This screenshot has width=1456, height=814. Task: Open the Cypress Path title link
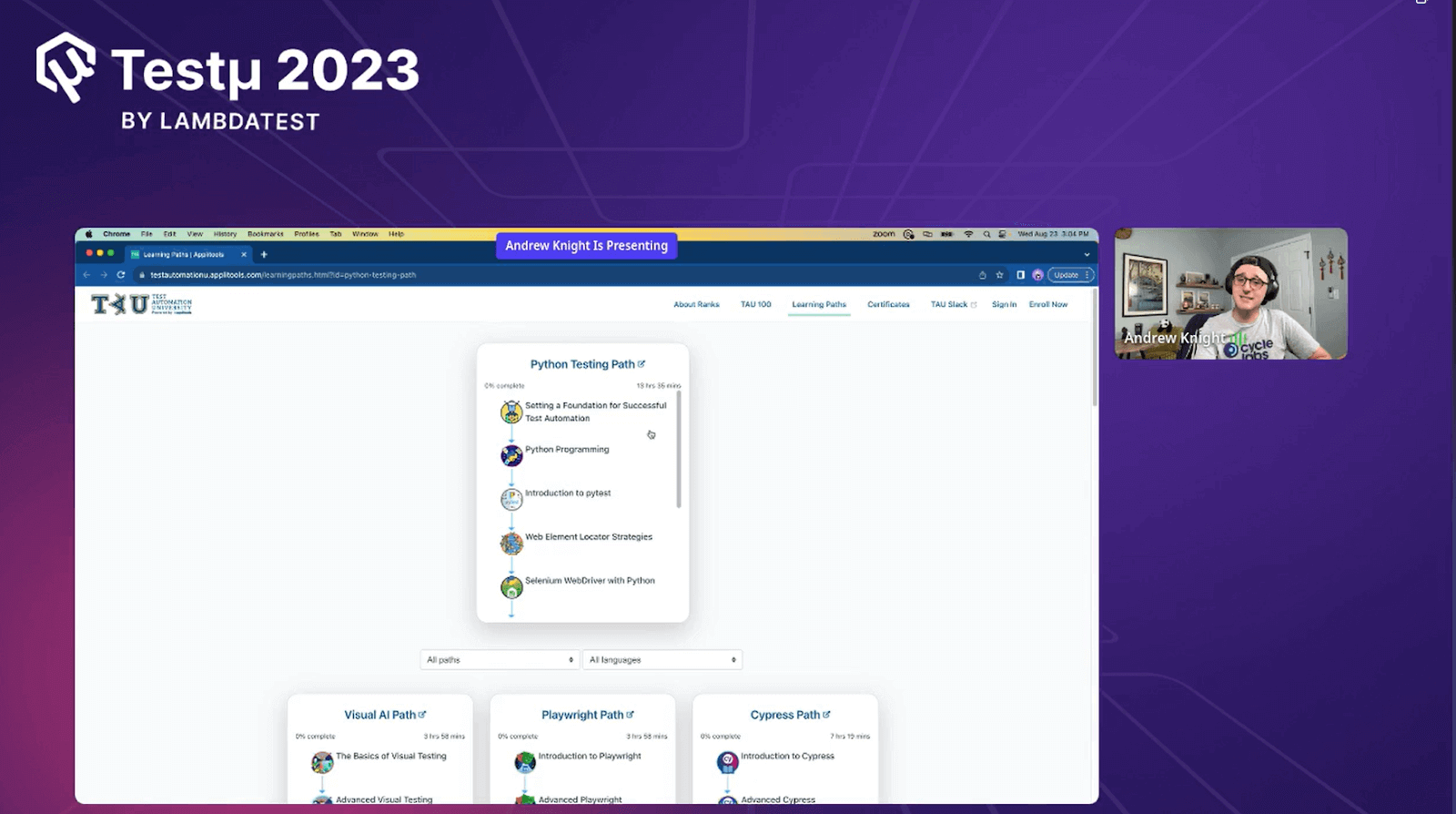tap(790, 715)
